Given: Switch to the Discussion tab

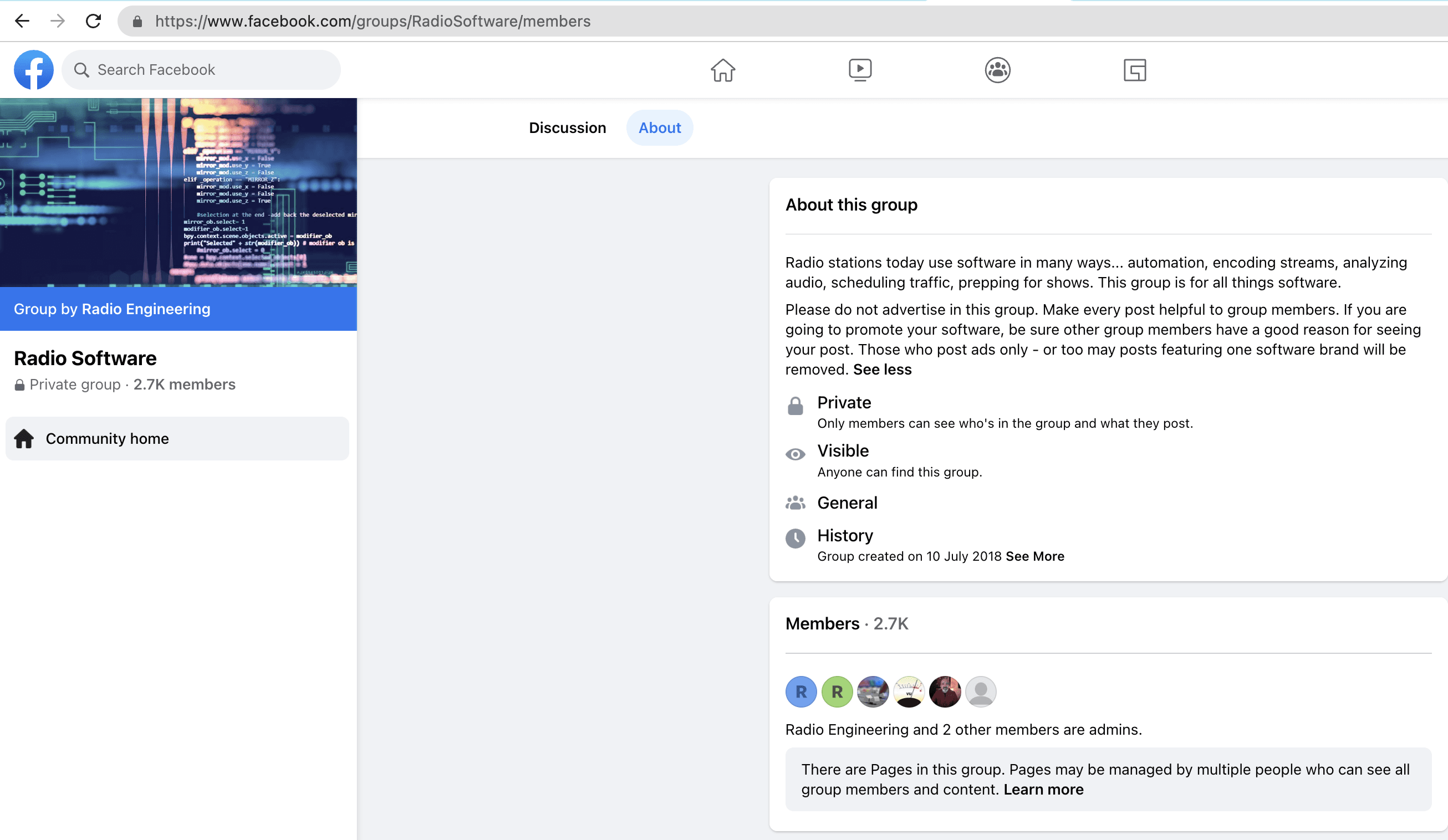Looking at the screenshot, I should (567, 127).
